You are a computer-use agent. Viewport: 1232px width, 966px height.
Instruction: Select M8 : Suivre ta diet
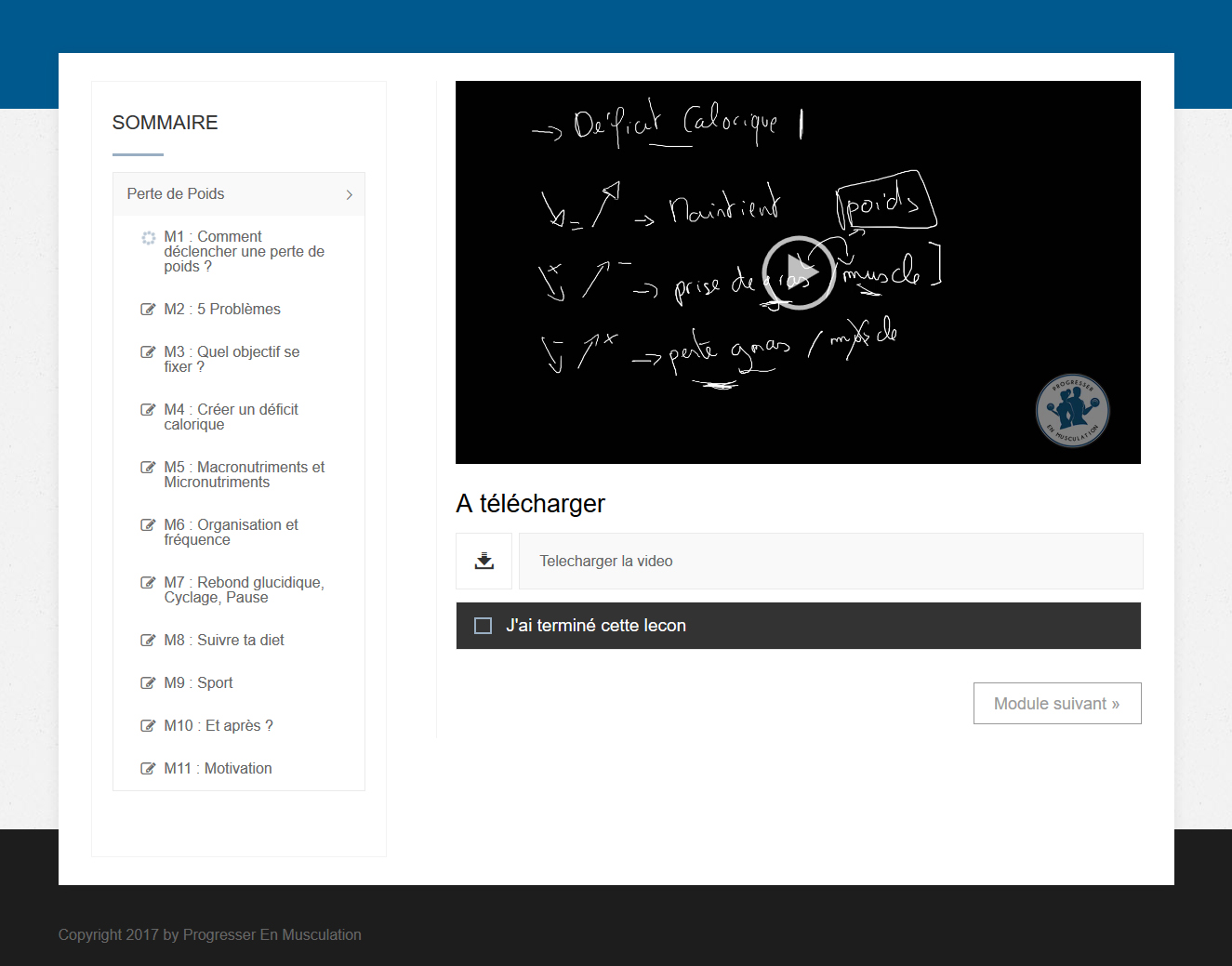click(x=224, y=640)
